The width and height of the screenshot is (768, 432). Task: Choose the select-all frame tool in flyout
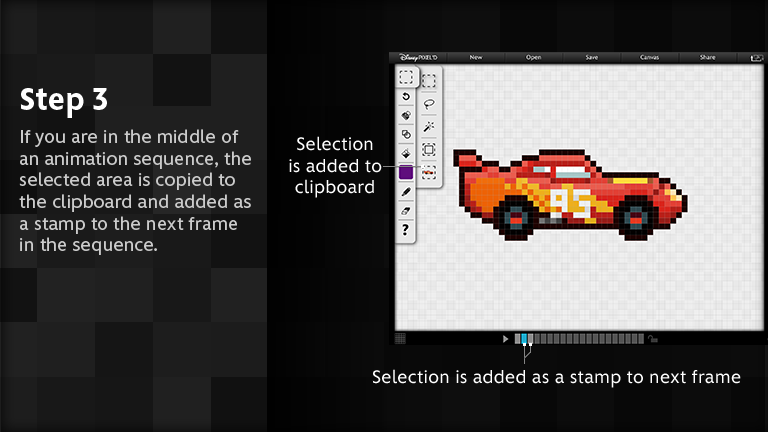[x=429, y=150]
